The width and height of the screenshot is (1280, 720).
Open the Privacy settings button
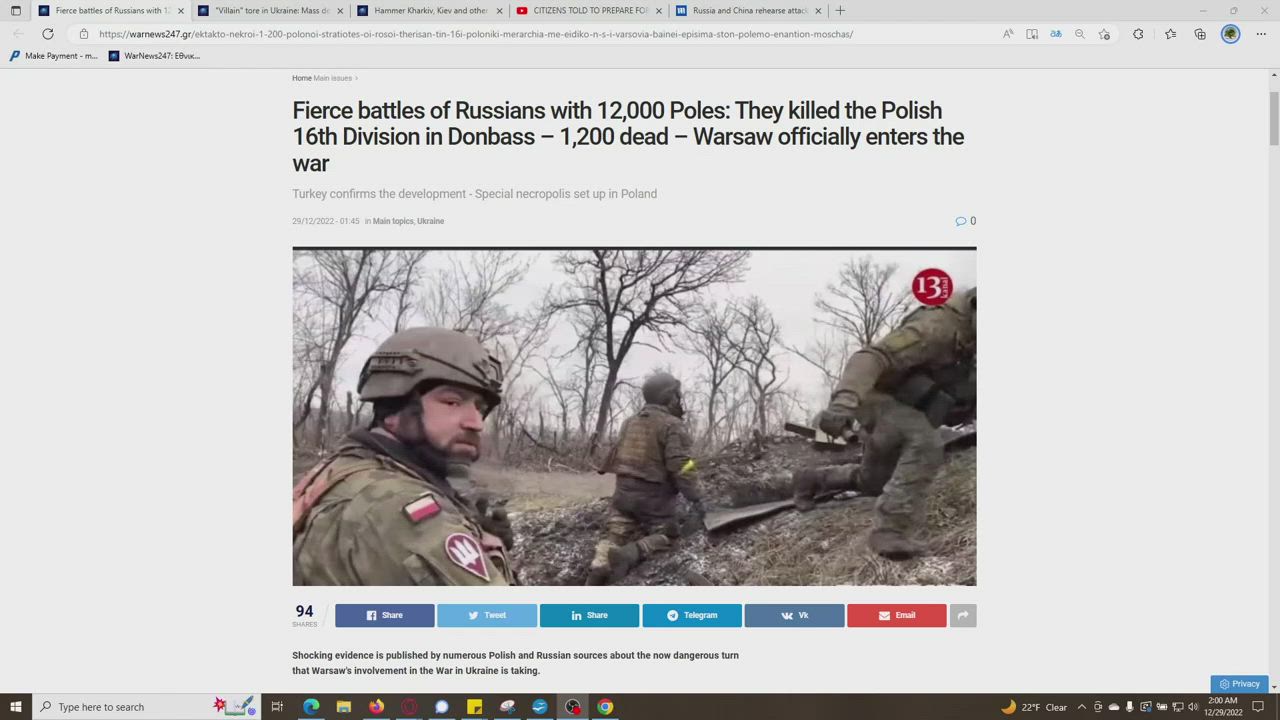pos(1239,684)
